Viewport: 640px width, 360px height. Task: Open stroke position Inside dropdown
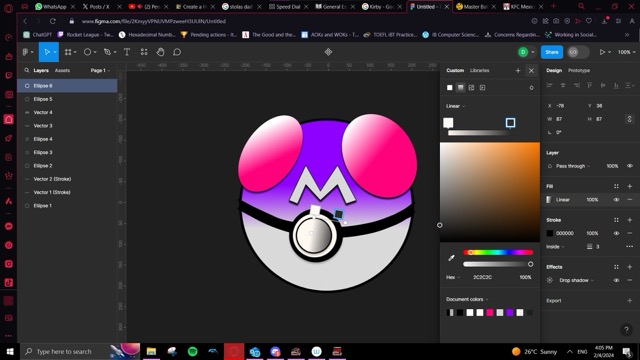point(555,247)
